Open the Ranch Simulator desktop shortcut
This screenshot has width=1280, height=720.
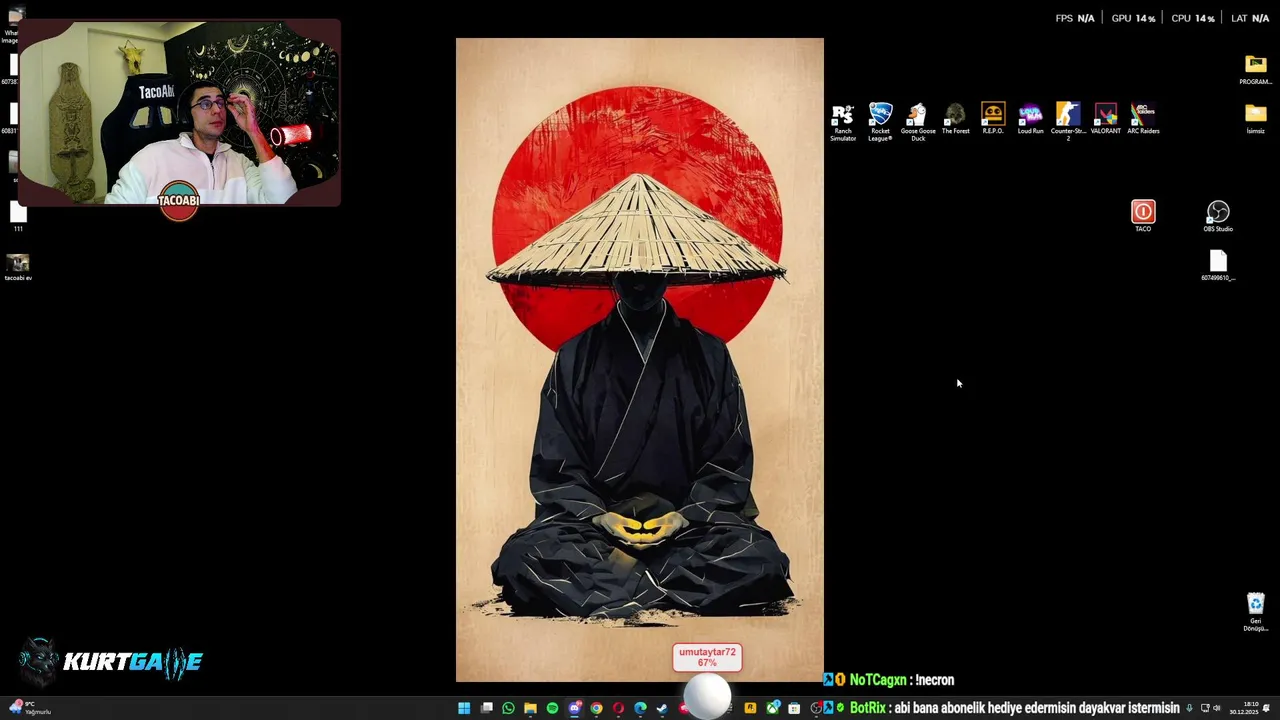(843, 121)
